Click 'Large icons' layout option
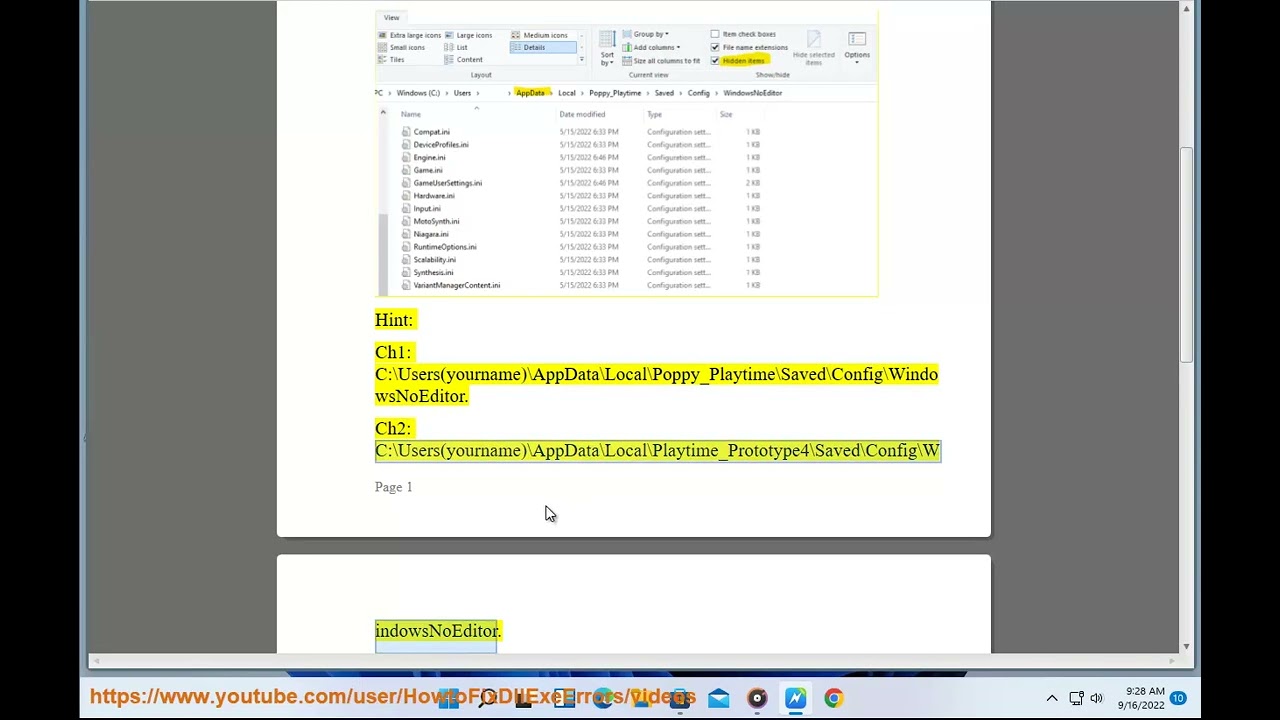Image resolution: width=1280 pixels, height=720 pixels. point(468,35)
